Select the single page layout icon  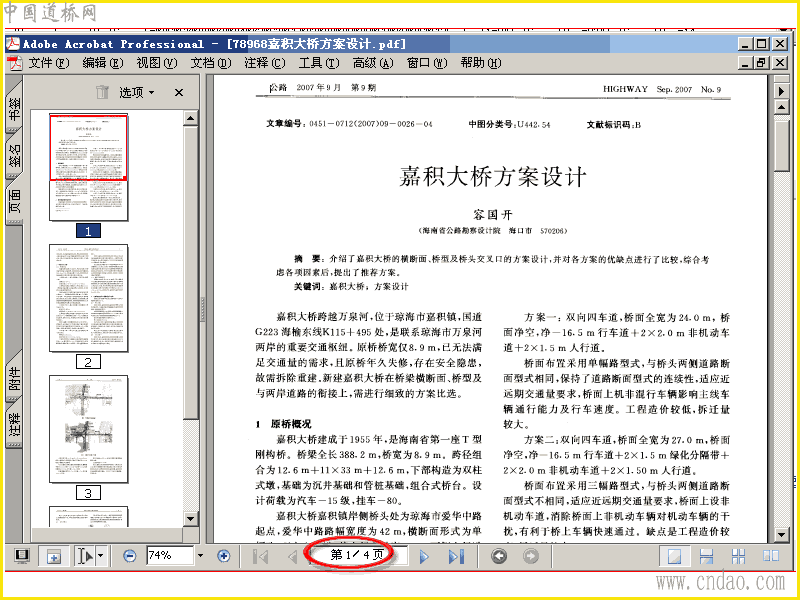(x=675, y=556)
